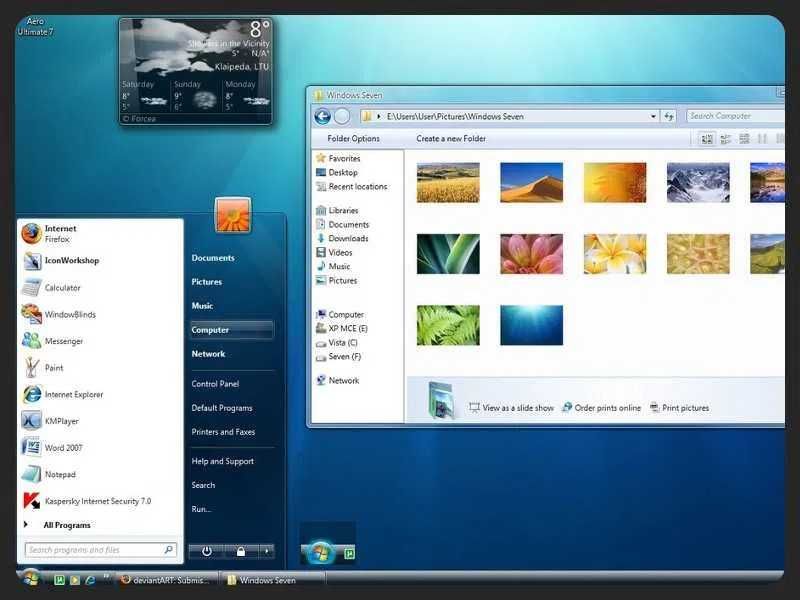Click Run... in the Start menu

[201, 509]
